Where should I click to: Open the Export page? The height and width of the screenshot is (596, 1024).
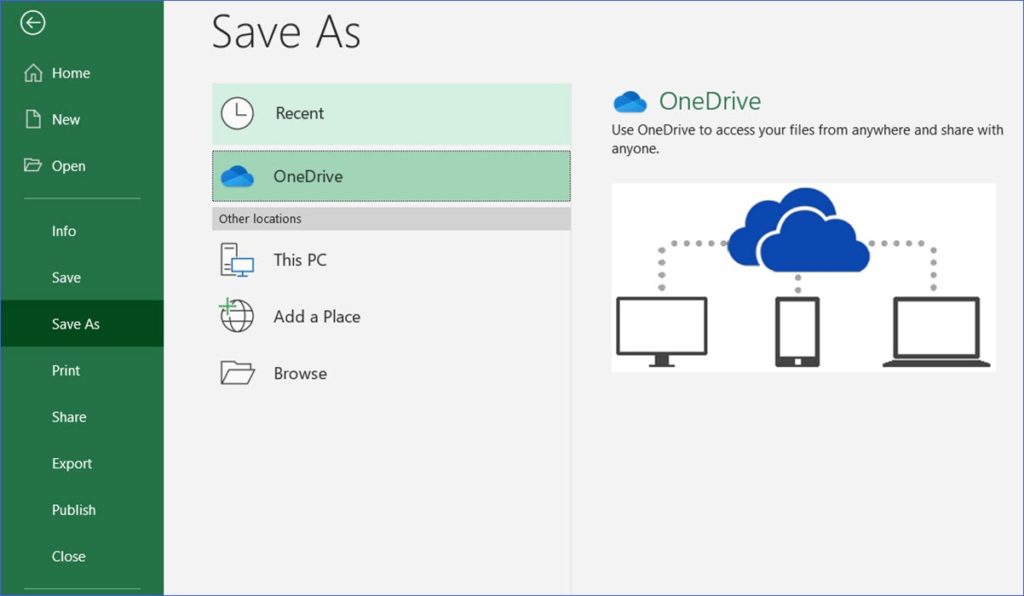pyautogui.click(x=72, y=464)
